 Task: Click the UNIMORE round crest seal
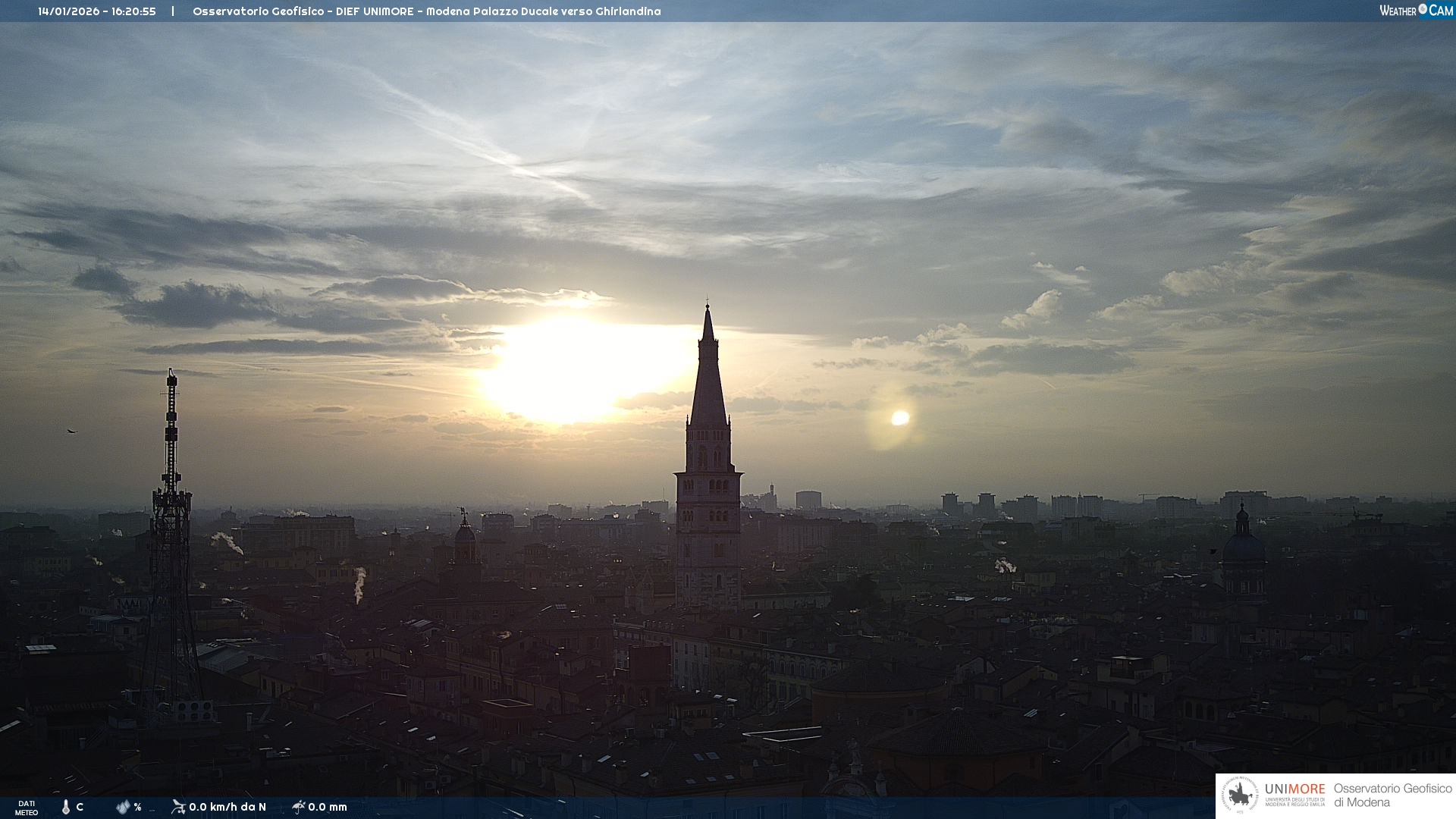(1240, 795)
